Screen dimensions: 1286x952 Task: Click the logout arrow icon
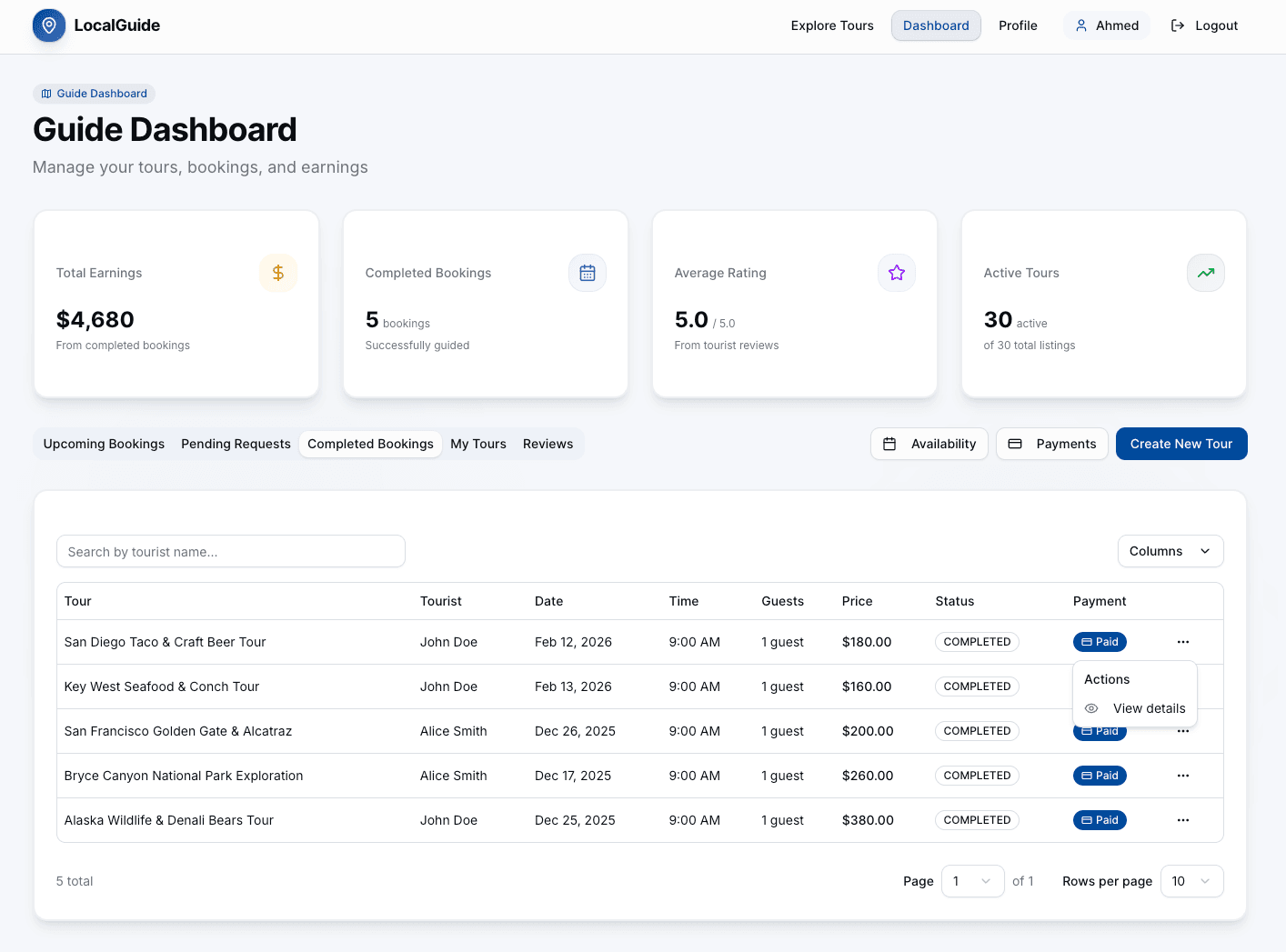1177,25
